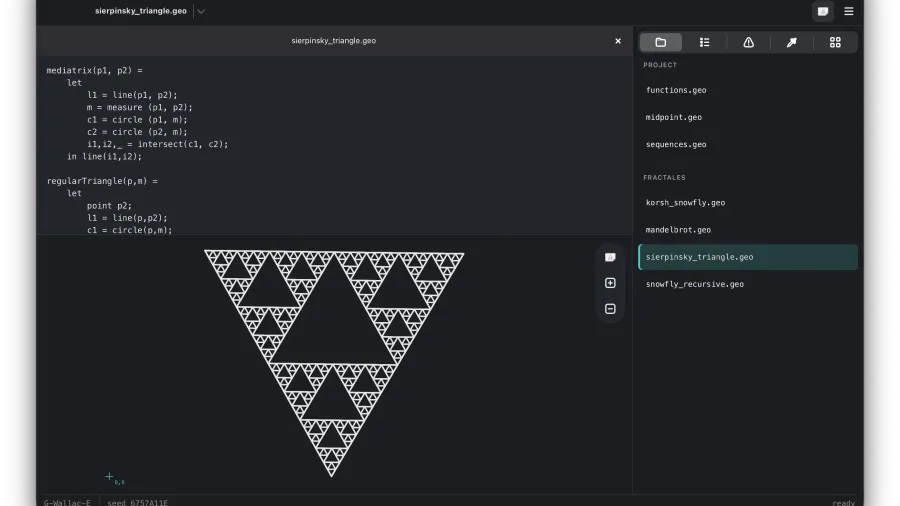The width and height of the screenshot is (900, 506).
Task: Click the seed value in status bar
Action: point(137,503)
